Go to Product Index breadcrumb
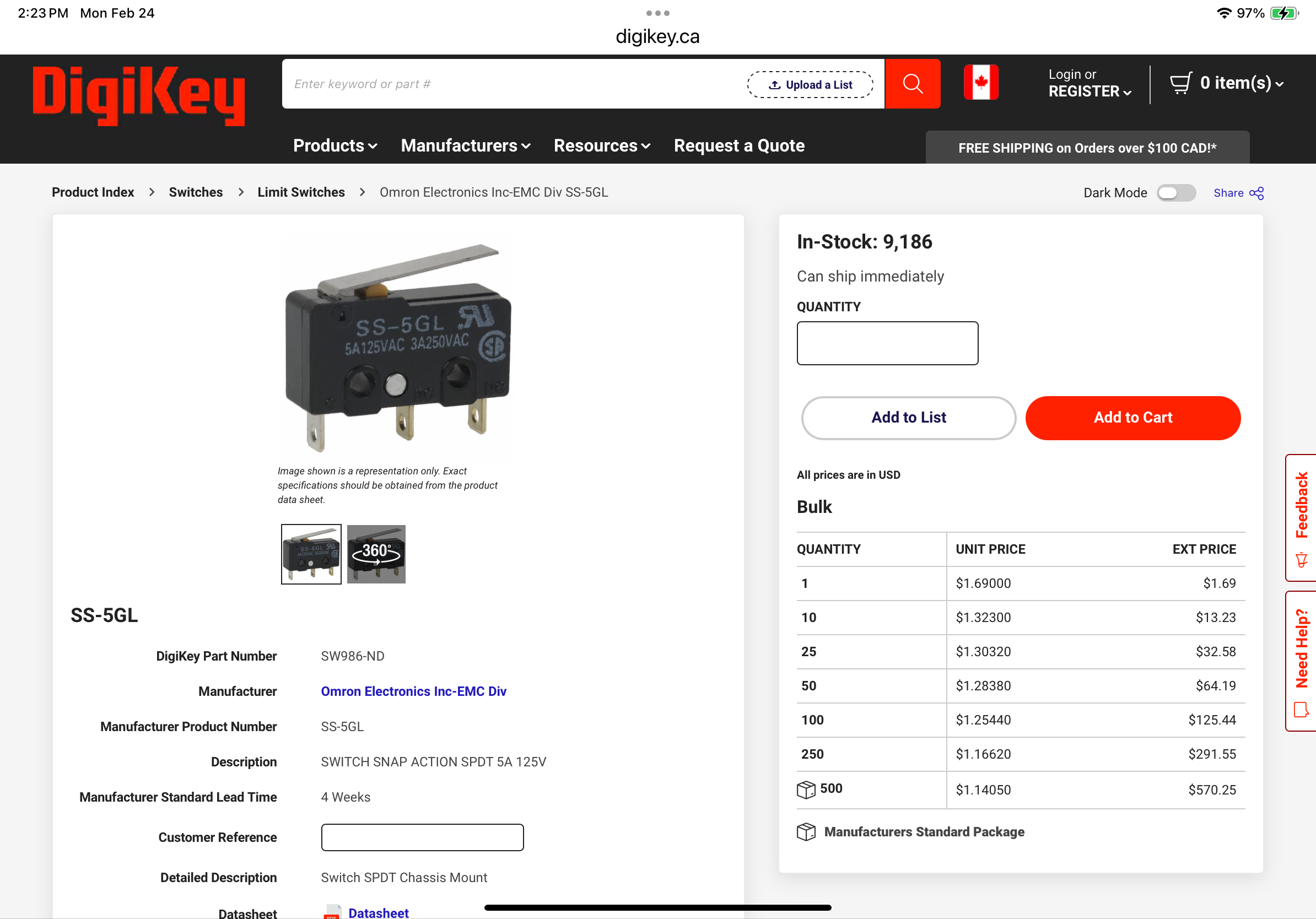The height and width of the screenshot is (919, 1316). pyautogui.click(x=93, y=192)
